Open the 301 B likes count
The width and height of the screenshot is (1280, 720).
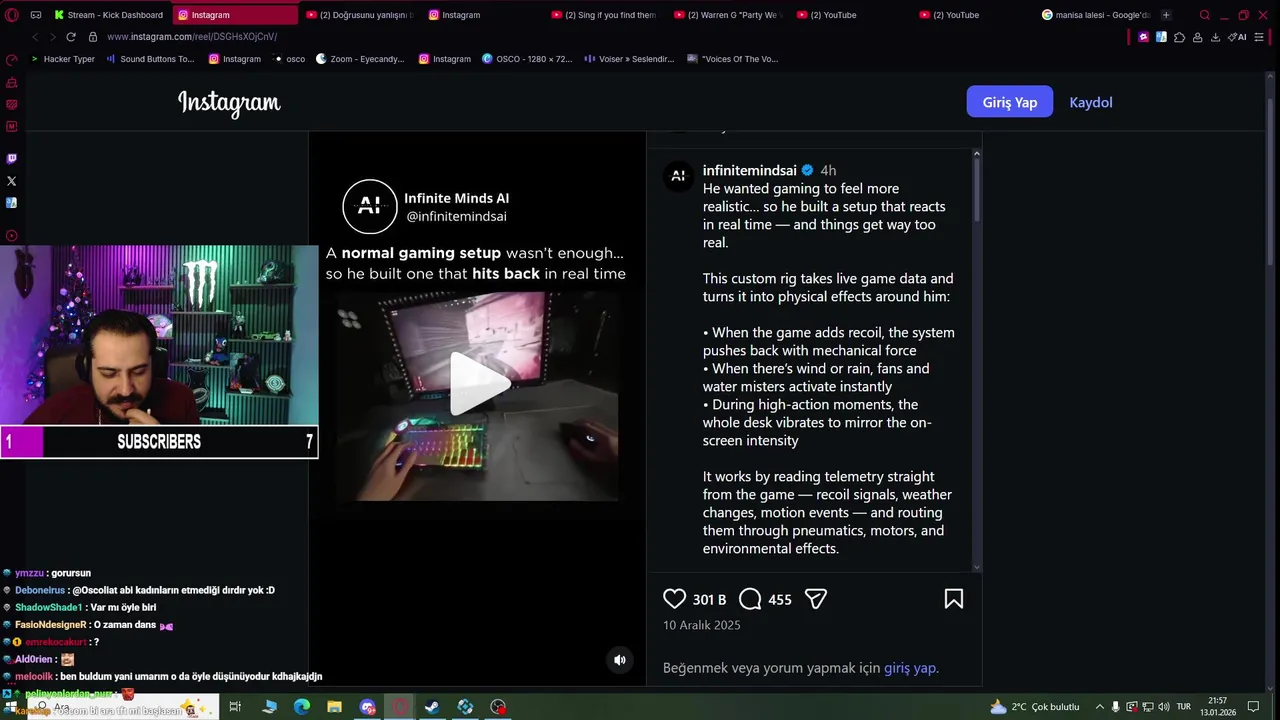pyautogui.click(x=709, y=600)
